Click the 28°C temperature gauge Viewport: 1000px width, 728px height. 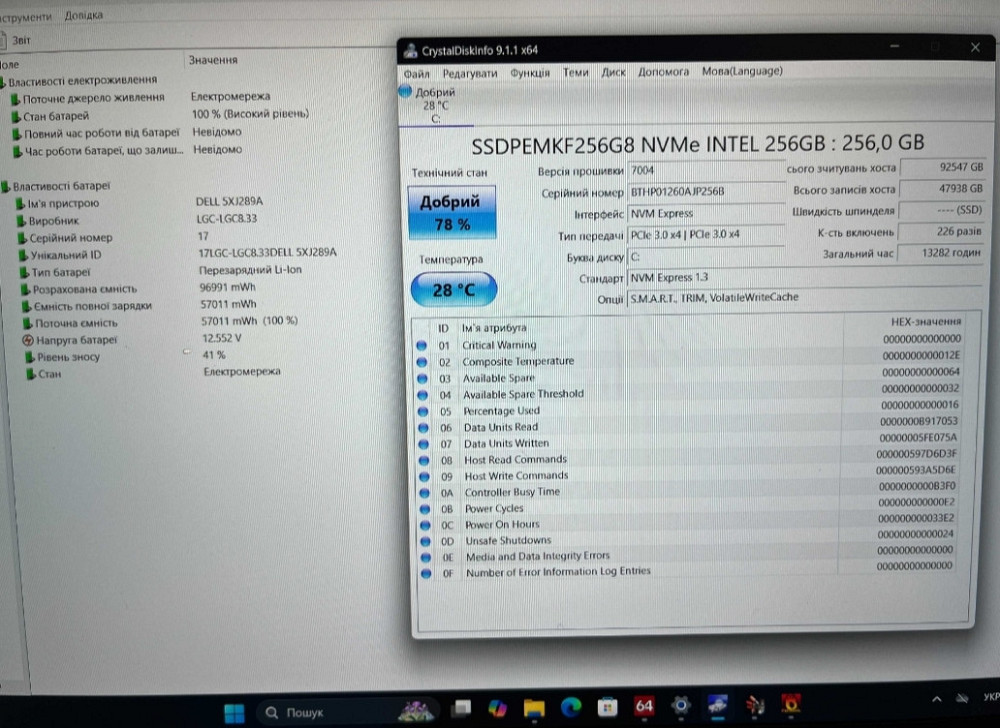coord(453,289)
